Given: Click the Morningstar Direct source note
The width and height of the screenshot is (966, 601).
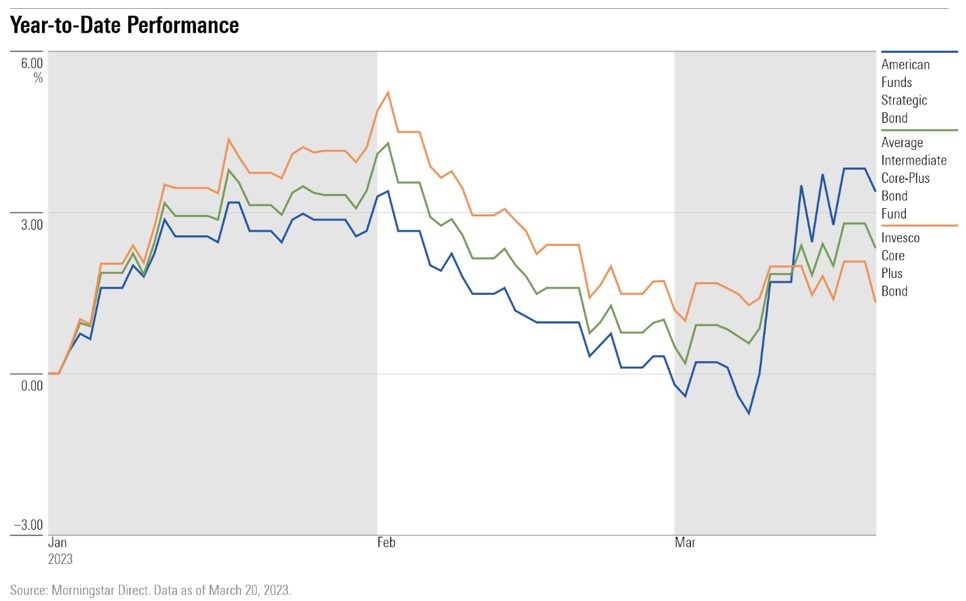Looking at the screenshot, I should [150, 590].
